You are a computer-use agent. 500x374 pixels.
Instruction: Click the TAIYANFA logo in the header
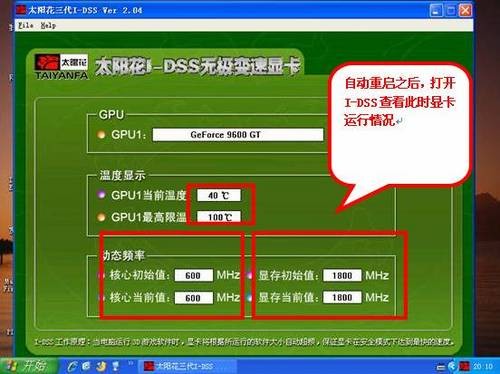pos(61,67)
